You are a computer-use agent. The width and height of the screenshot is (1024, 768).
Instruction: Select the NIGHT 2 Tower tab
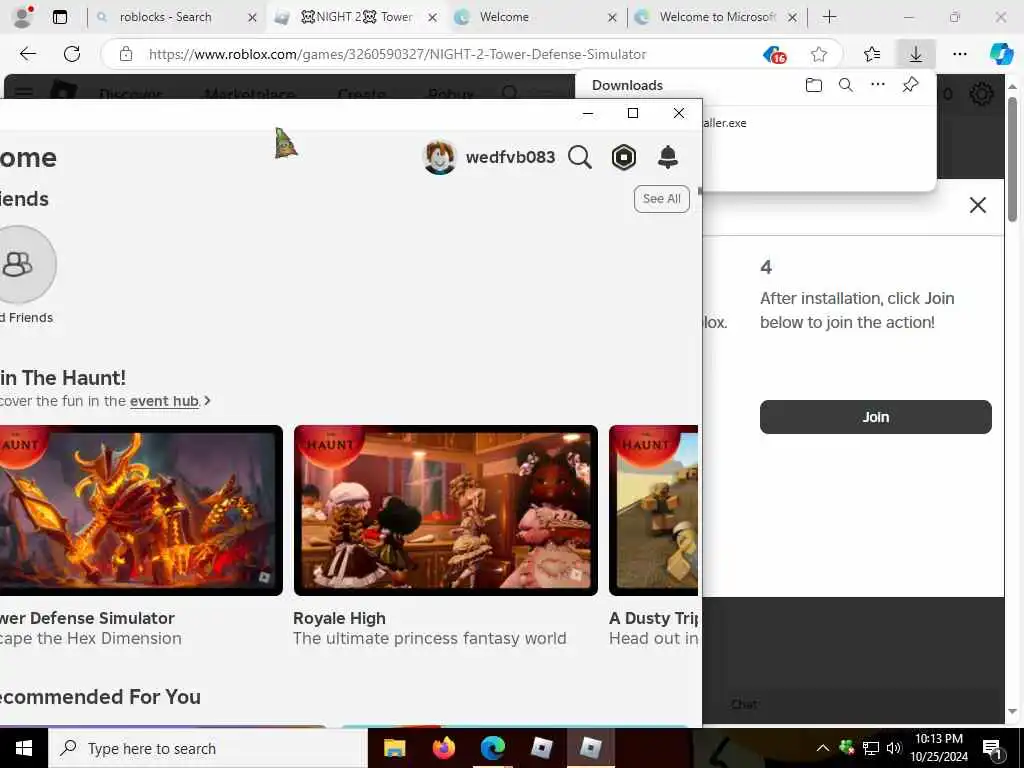[357, 17]
